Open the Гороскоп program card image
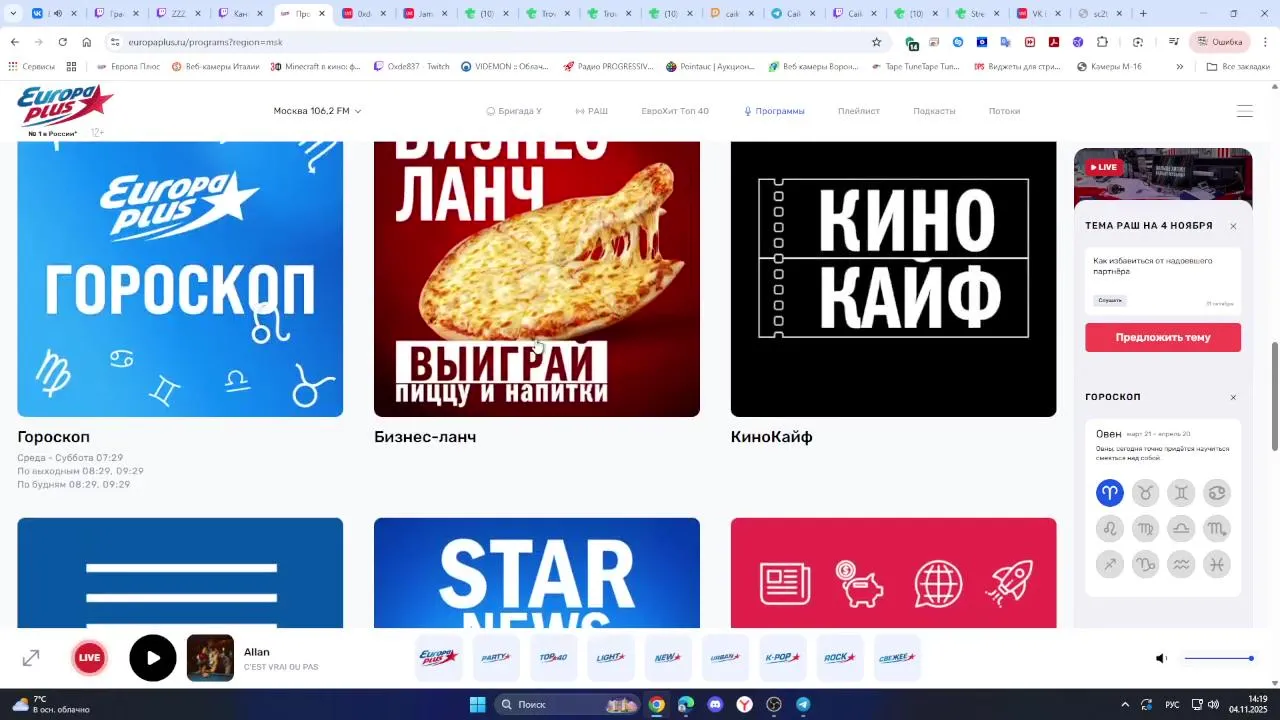The height and width of the screenshot is (720, 1280). (x=180, y=279)
